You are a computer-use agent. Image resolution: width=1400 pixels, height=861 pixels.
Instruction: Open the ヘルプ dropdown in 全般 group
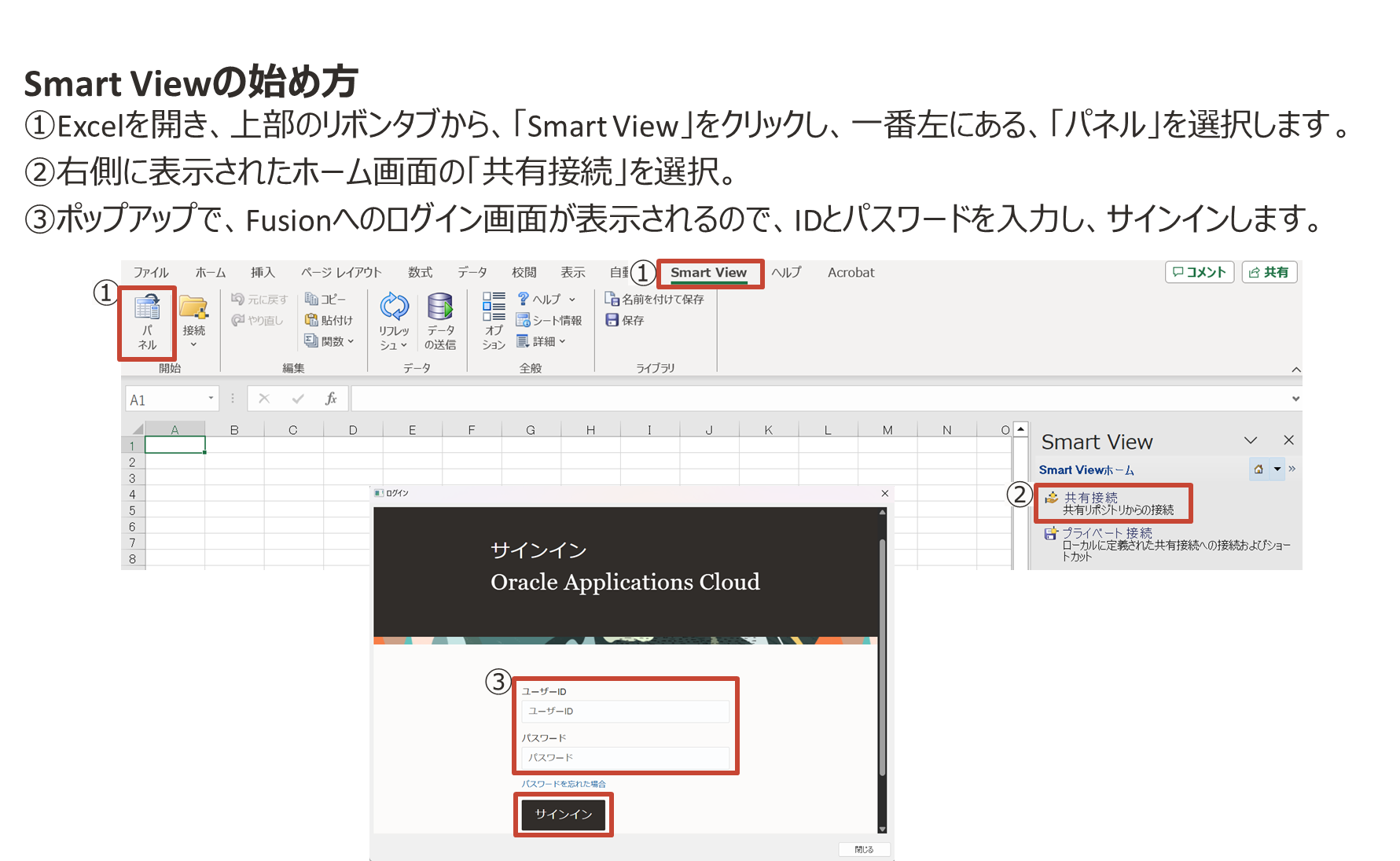(572, 300)
